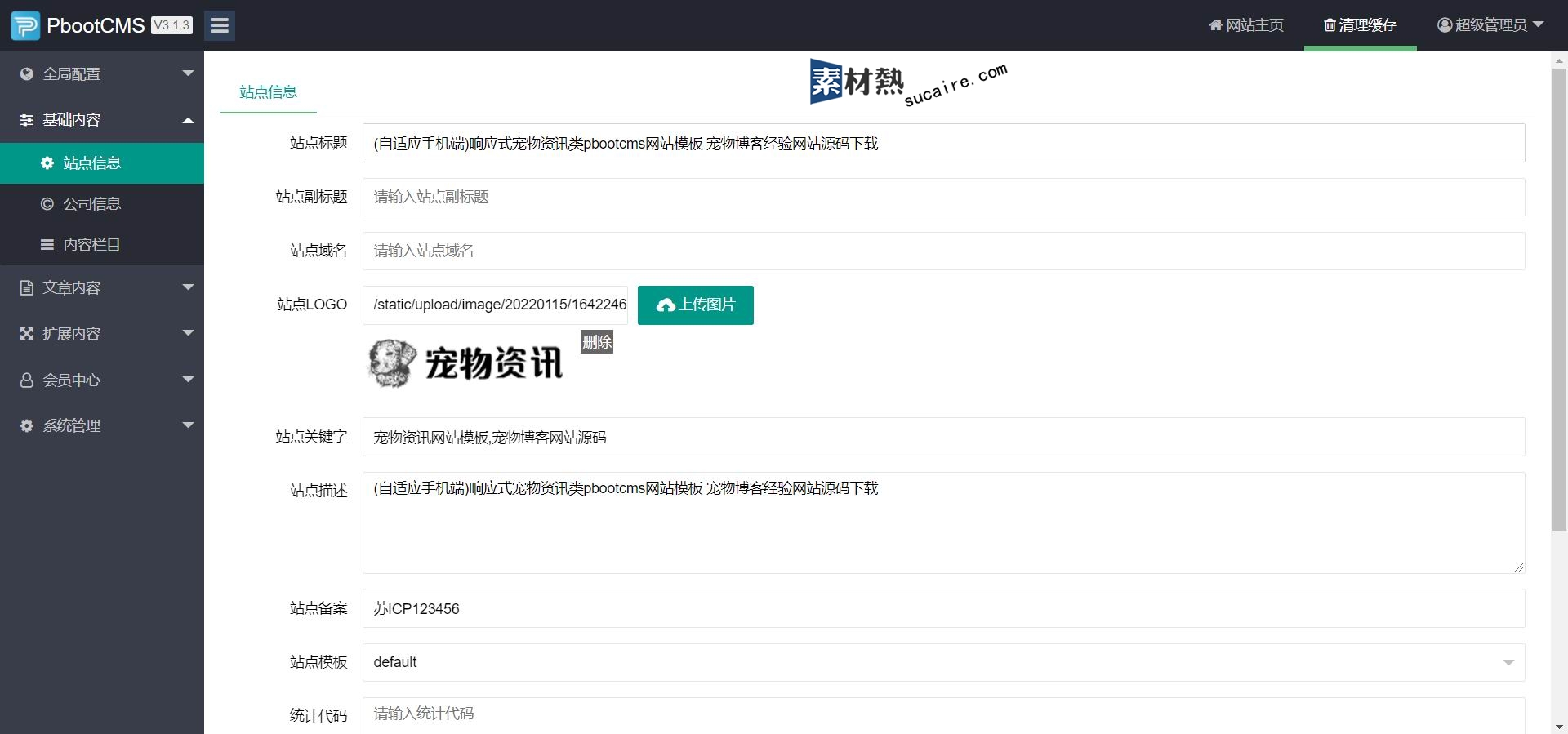This screenshot has height=734, width=1568.
Task: Open the 全局配置 sidebar section
Action: tap(102, 74)
